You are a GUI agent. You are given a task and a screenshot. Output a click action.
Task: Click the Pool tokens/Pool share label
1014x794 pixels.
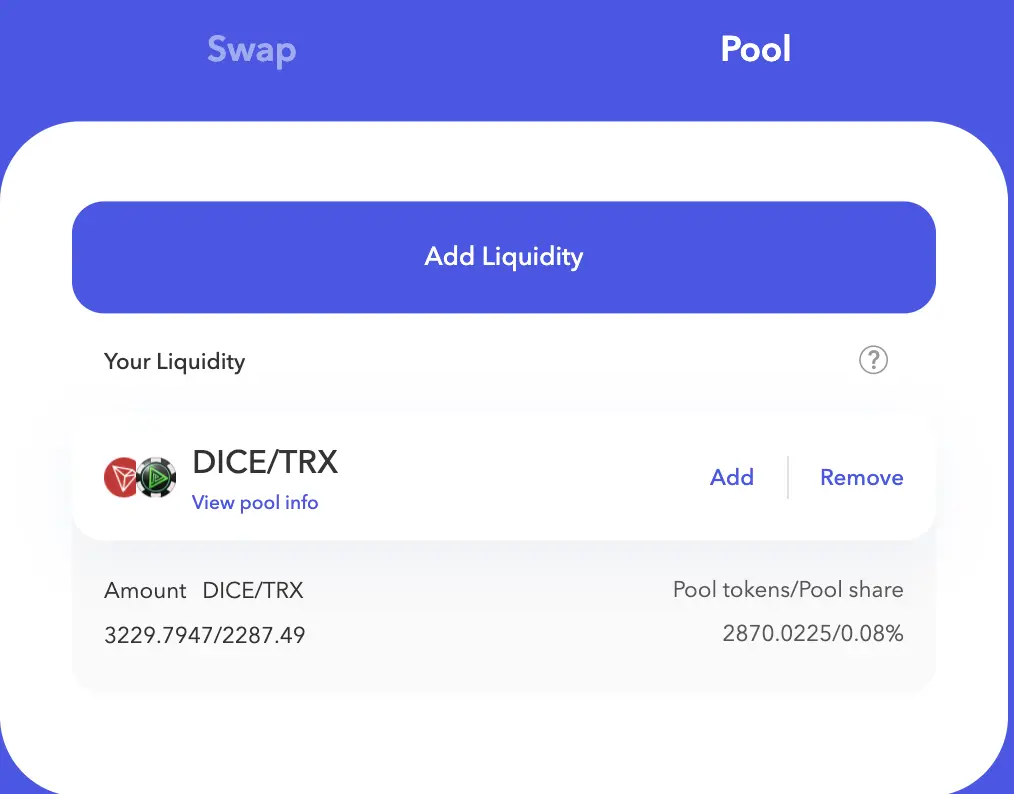click(788, 590)
